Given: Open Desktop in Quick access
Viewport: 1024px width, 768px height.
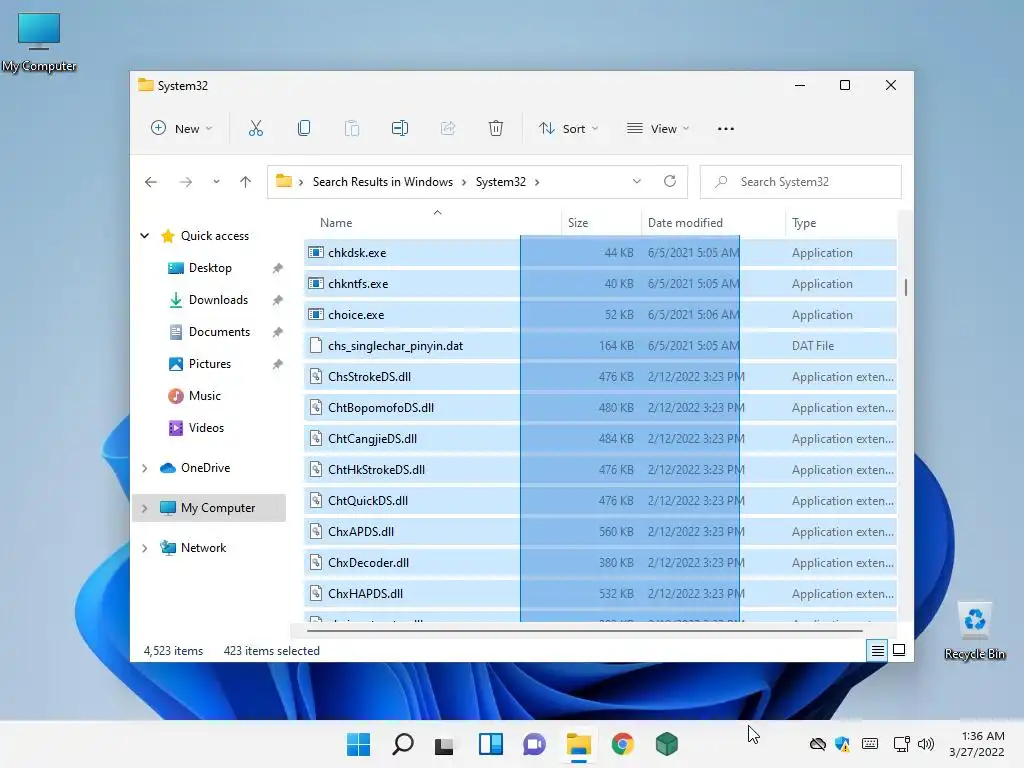Looking at the screenshot, I should pos(209,268).
